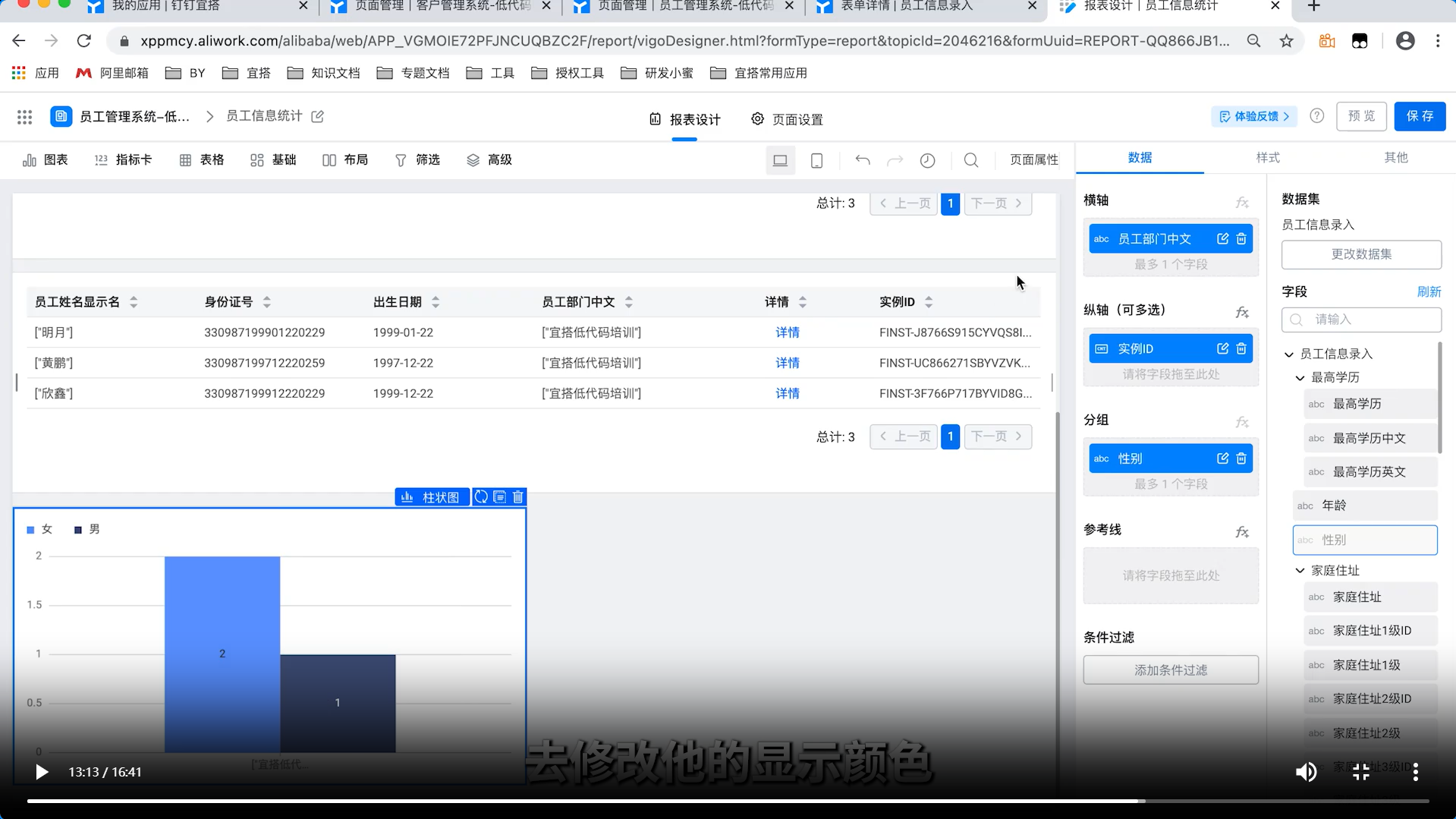Screen dimensions: 1456x819
Task: Open search magnifier in designer toolbar
Action: [x=970, y=160]
